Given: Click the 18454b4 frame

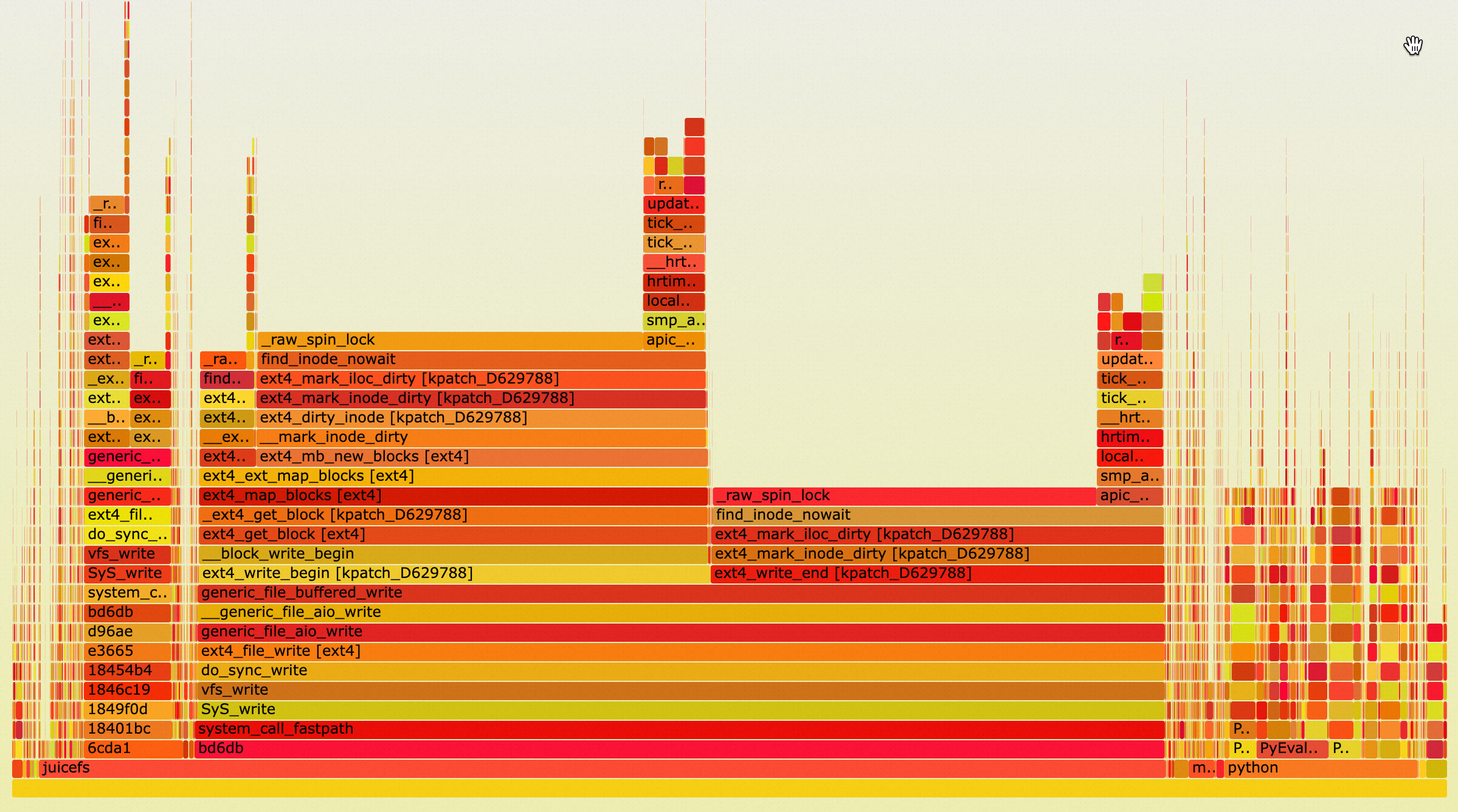Looking at the screenshot, I should coord(128,671).
